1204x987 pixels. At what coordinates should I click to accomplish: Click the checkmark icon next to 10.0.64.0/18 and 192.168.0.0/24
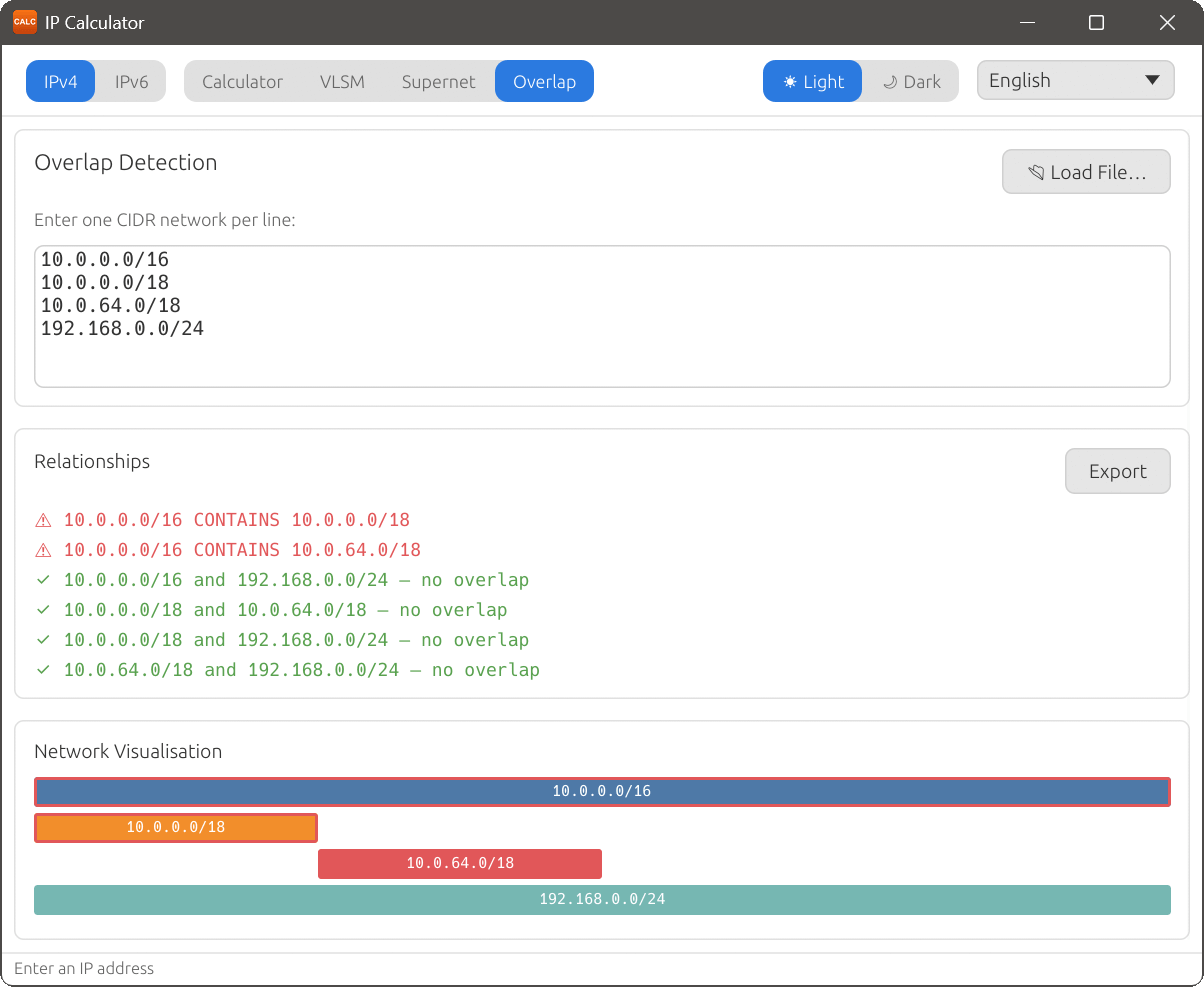coord(42,669)
